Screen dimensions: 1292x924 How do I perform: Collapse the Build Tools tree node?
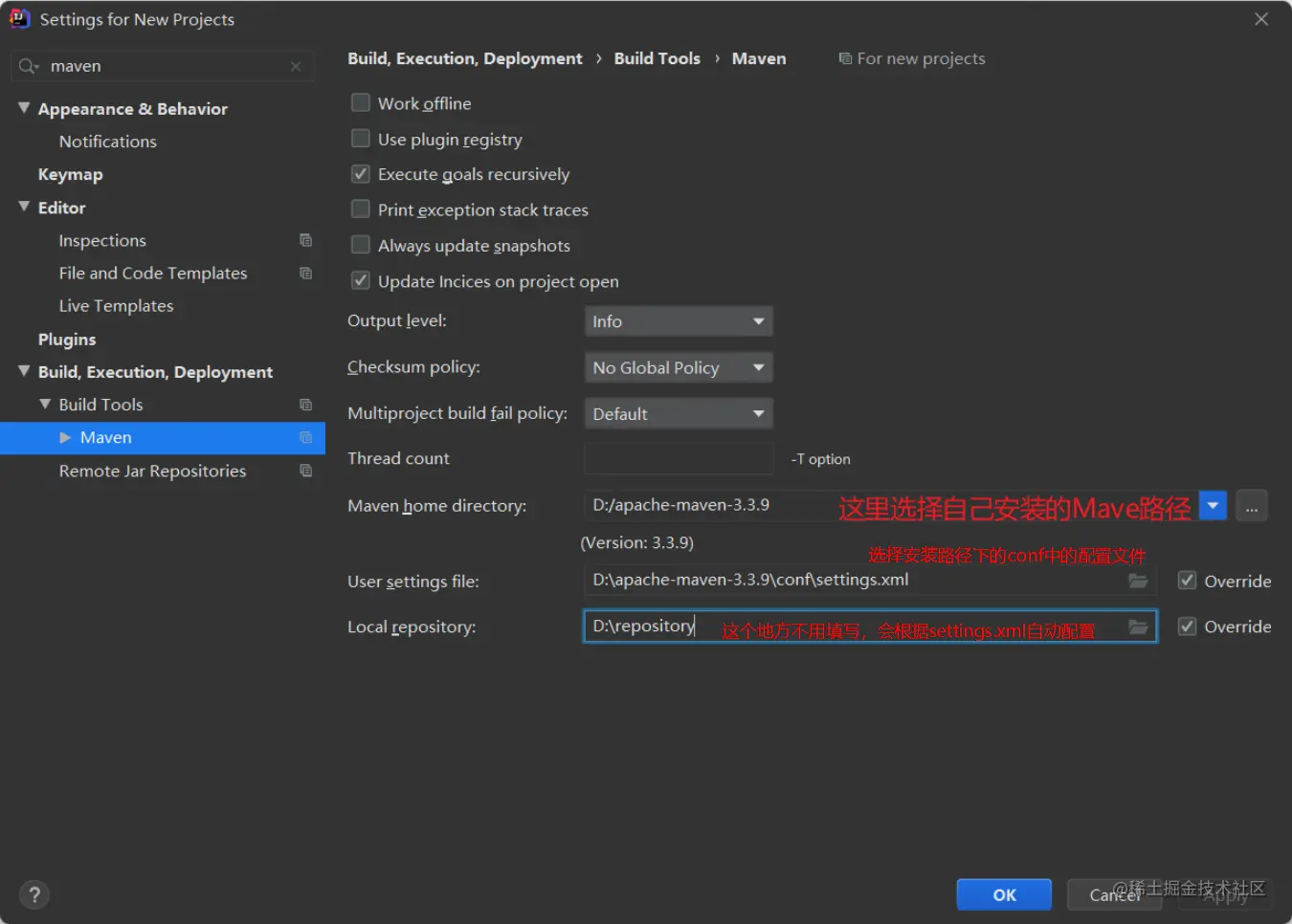[x=45, y=404]
